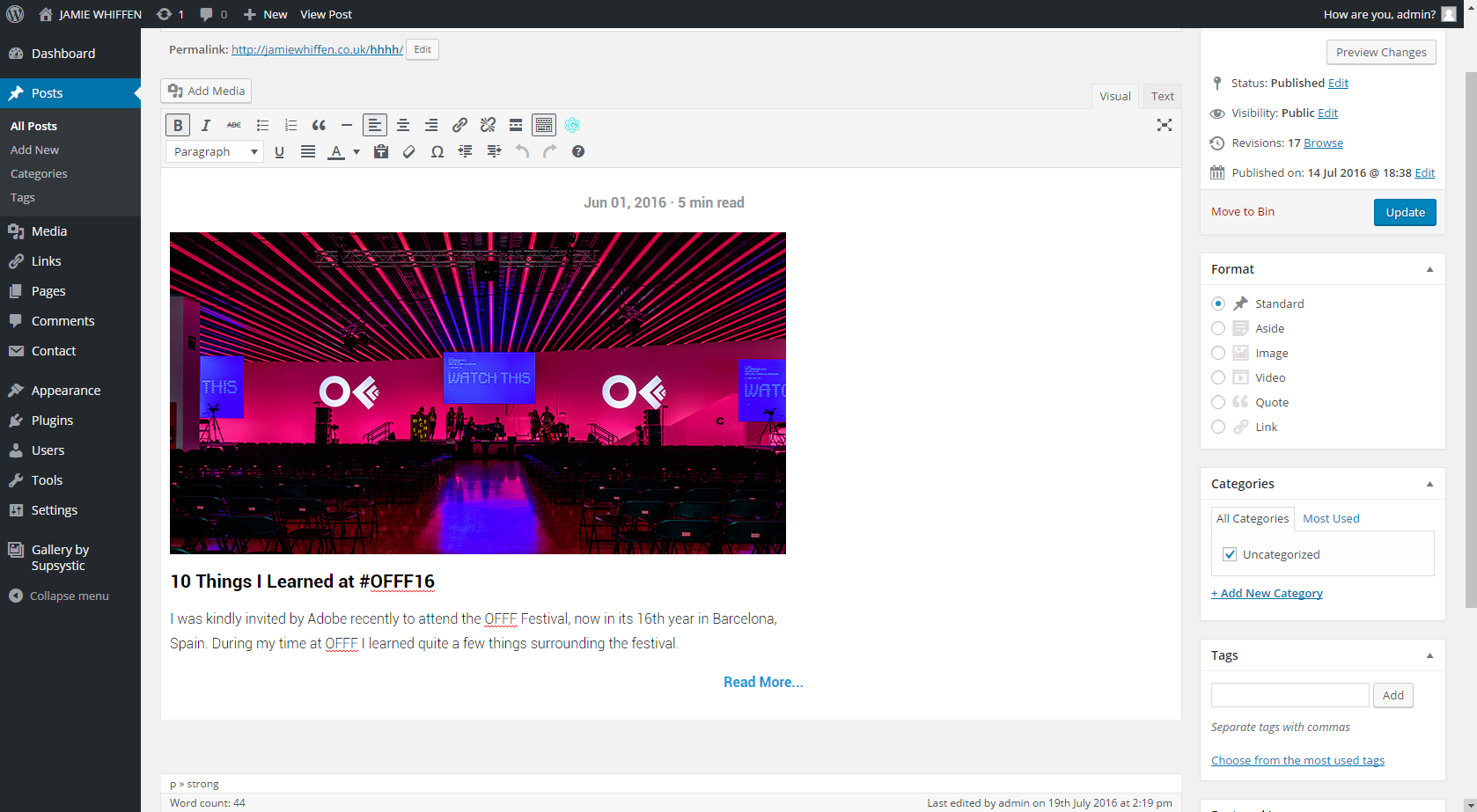Insert the Read More tag
The height and width of the screenshot is (812, 1477).
pyautogui.click(x=516, y=125)
